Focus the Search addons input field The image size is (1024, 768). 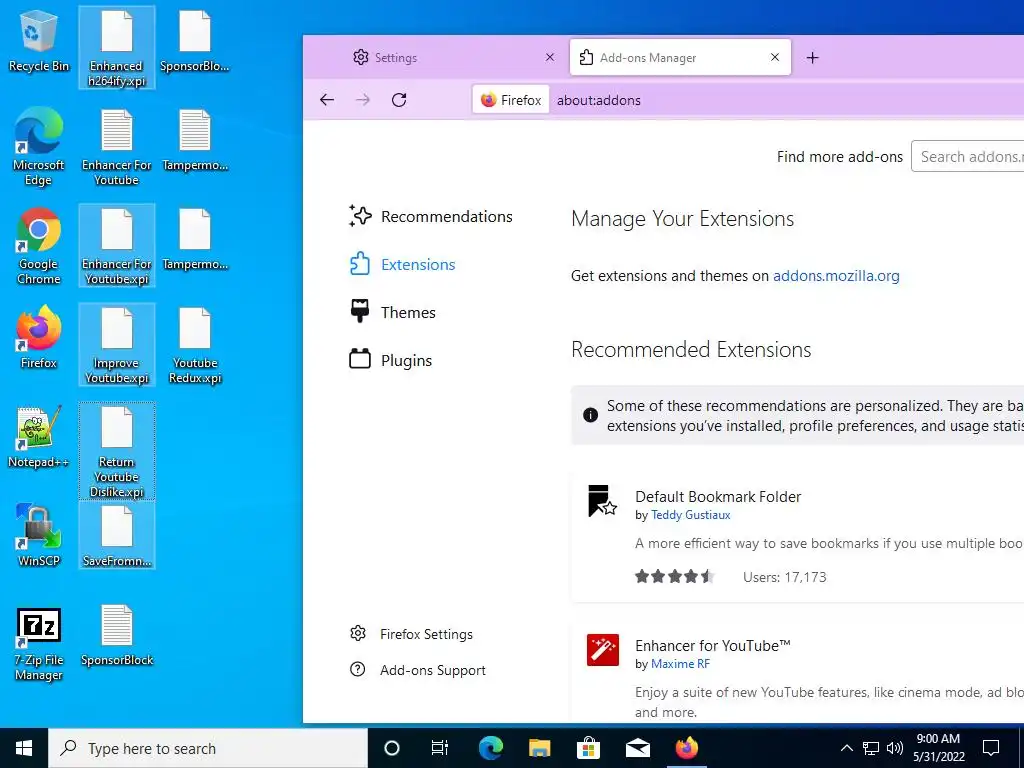coord(968,157)
